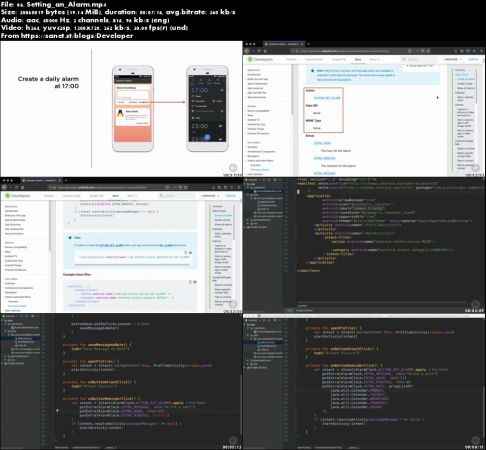
Task: Click the ACTION_SET_ALARM link in the blue note
Action: coord(112,245)
